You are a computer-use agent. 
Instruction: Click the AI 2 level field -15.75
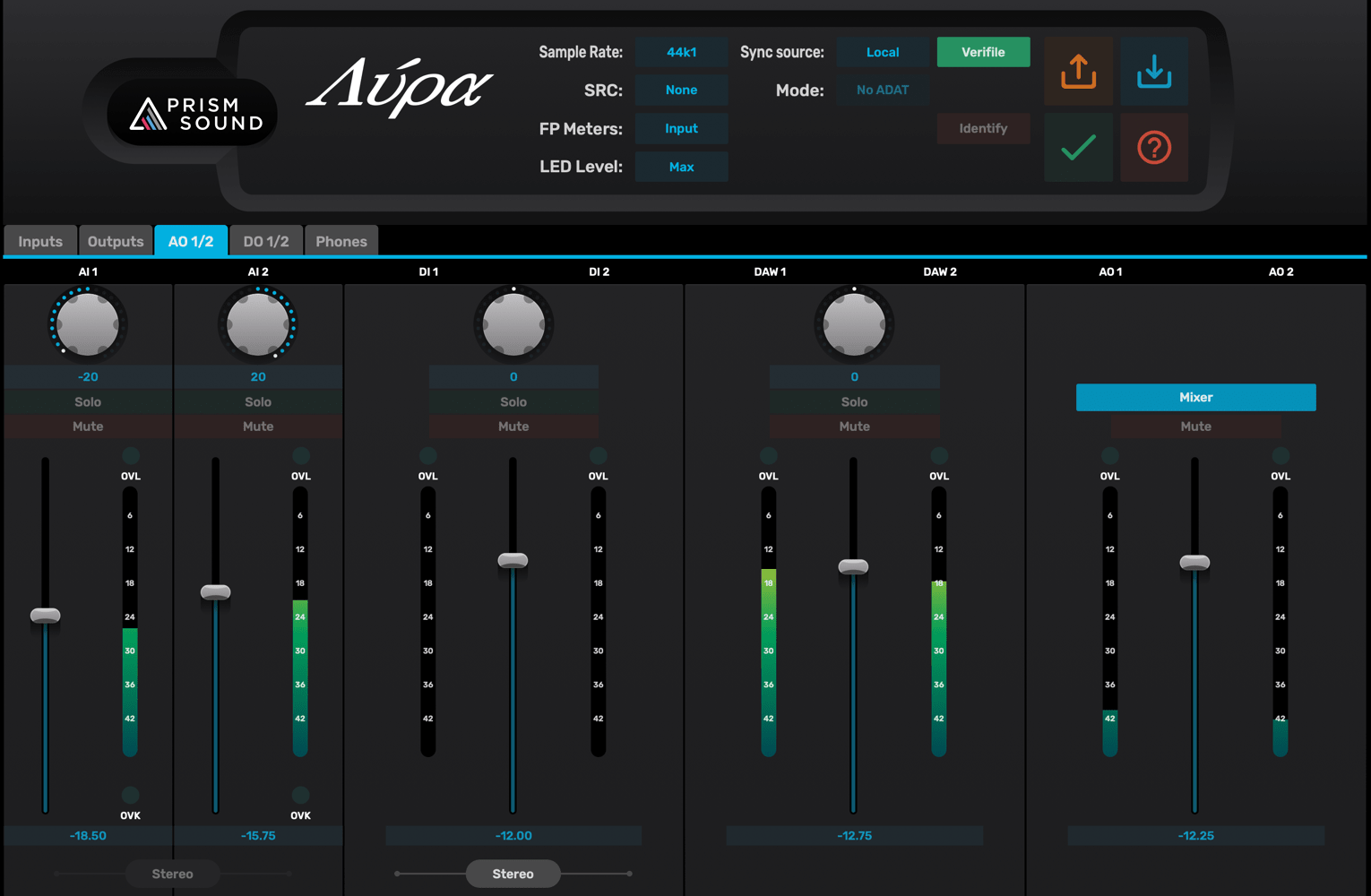point(258,835)
